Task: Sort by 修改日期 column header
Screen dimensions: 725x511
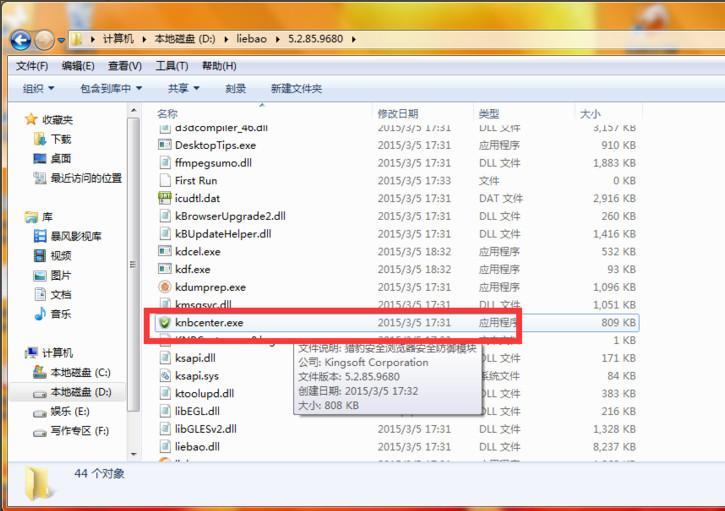Action: pyautogui.click(x=398, y=114)
